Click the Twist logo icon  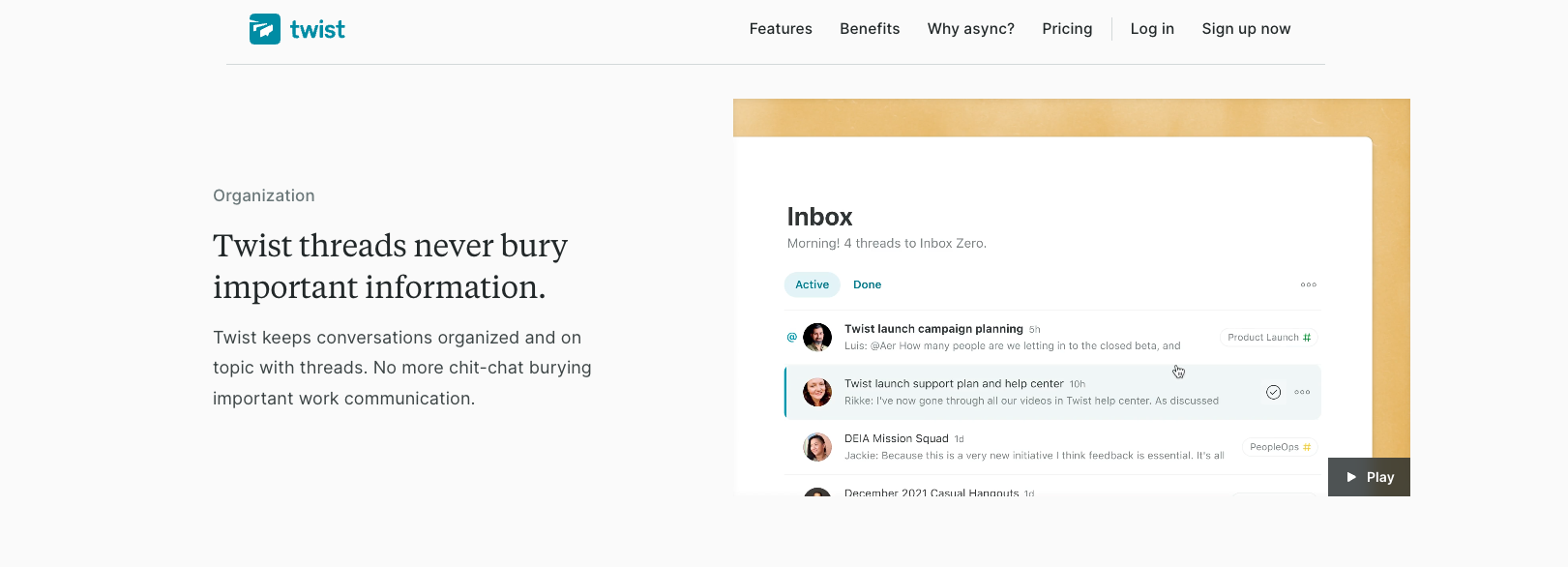point(265,29)
